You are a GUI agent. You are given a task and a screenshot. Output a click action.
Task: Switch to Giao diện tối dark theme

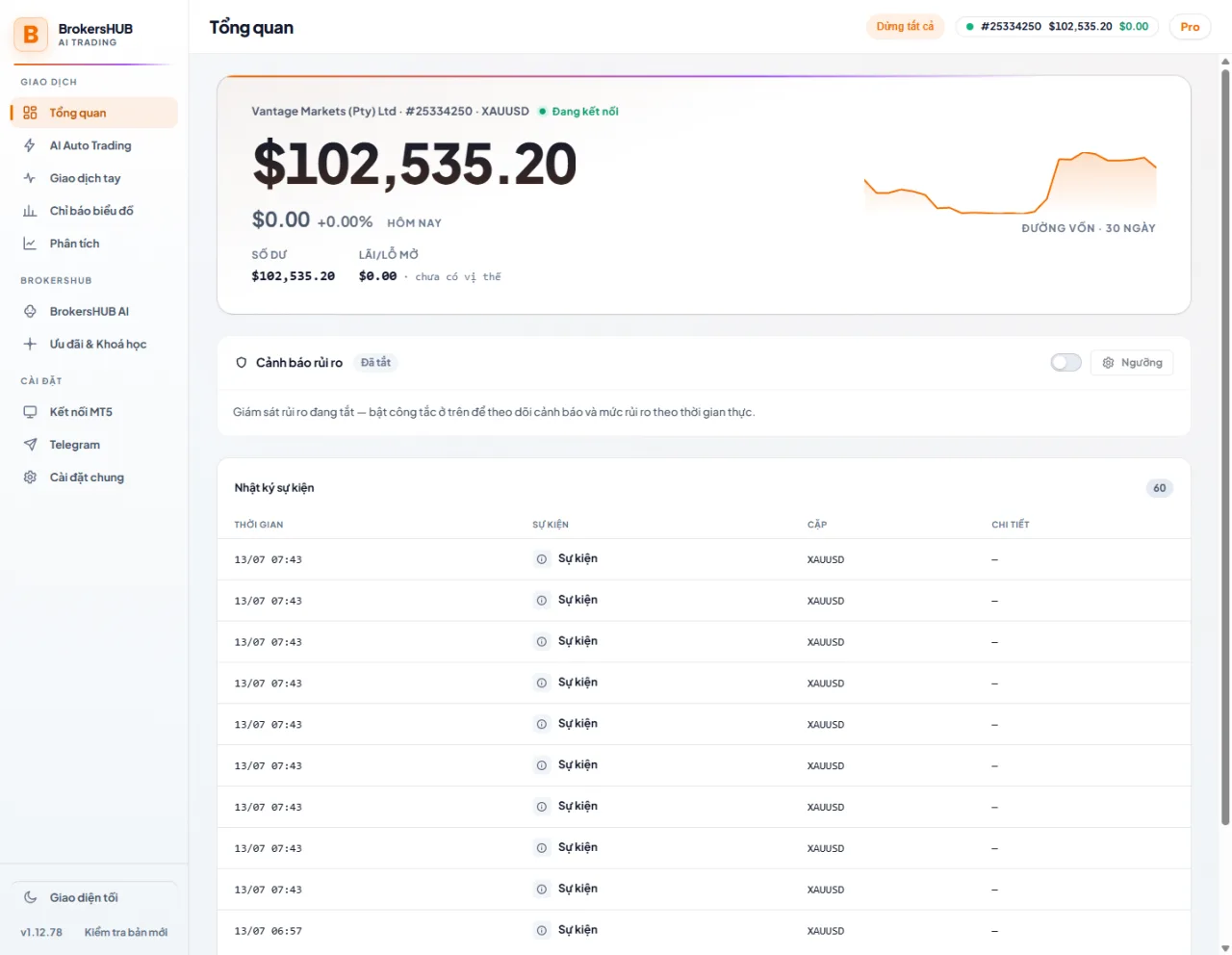click(x=94, y=897)
